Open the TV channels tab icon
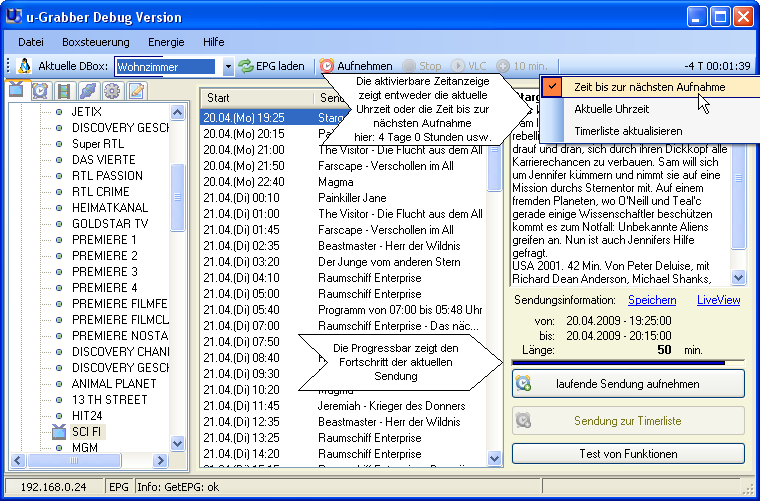This screenshot has width=760, height=501. point(17,91)
